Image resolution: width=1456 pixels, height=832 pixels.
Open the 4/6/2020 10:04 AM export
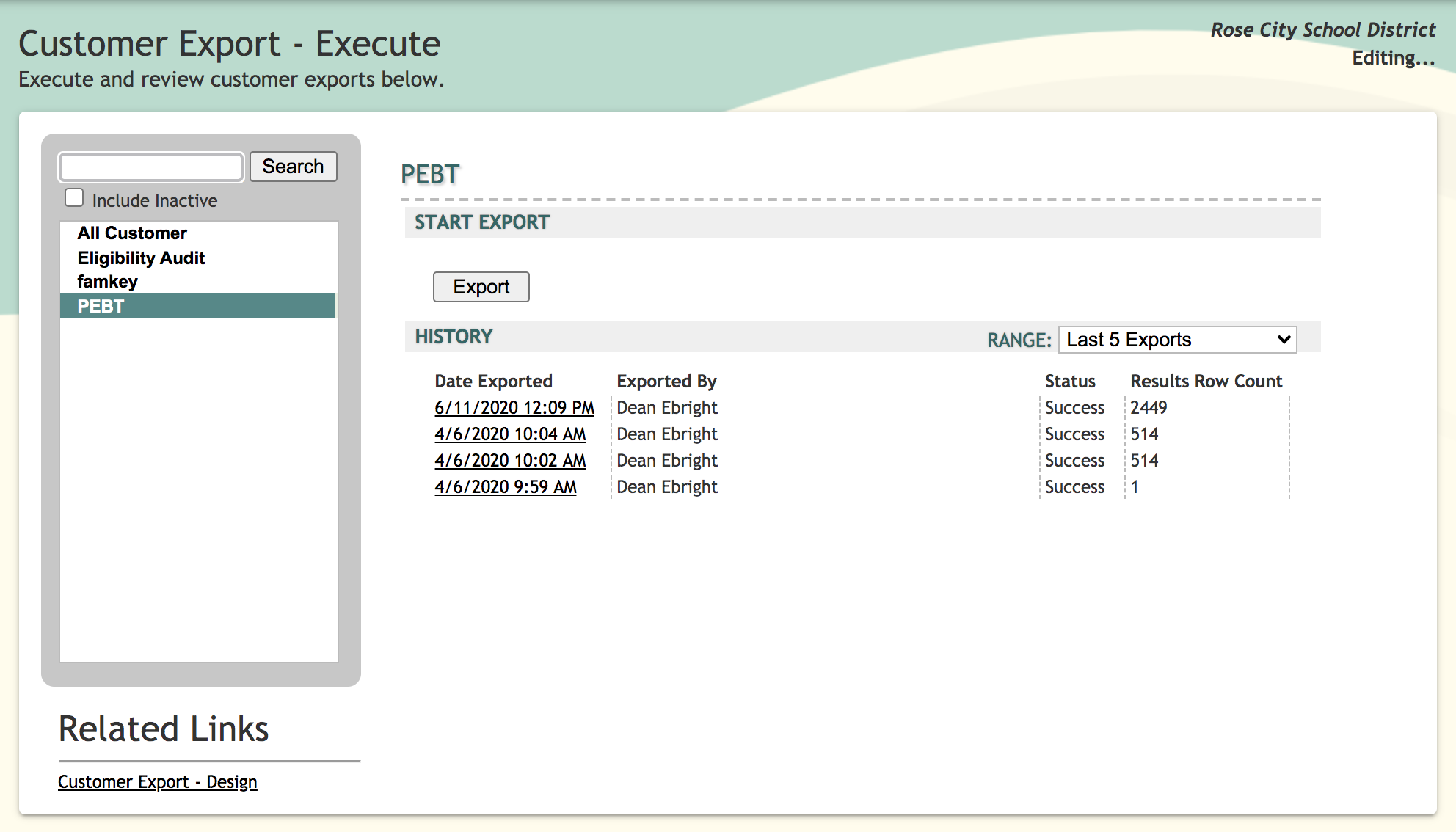coord(509,434)
